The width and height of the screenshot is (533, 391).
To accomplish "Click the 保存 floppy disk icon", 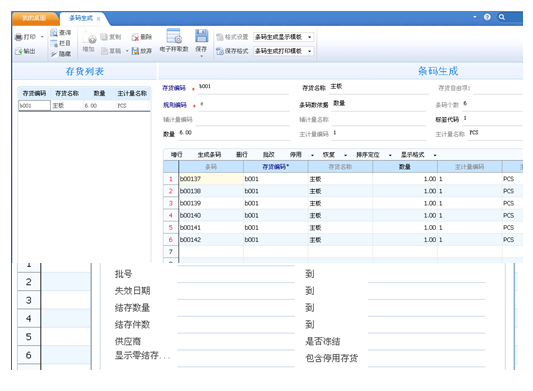I will 201,36.
